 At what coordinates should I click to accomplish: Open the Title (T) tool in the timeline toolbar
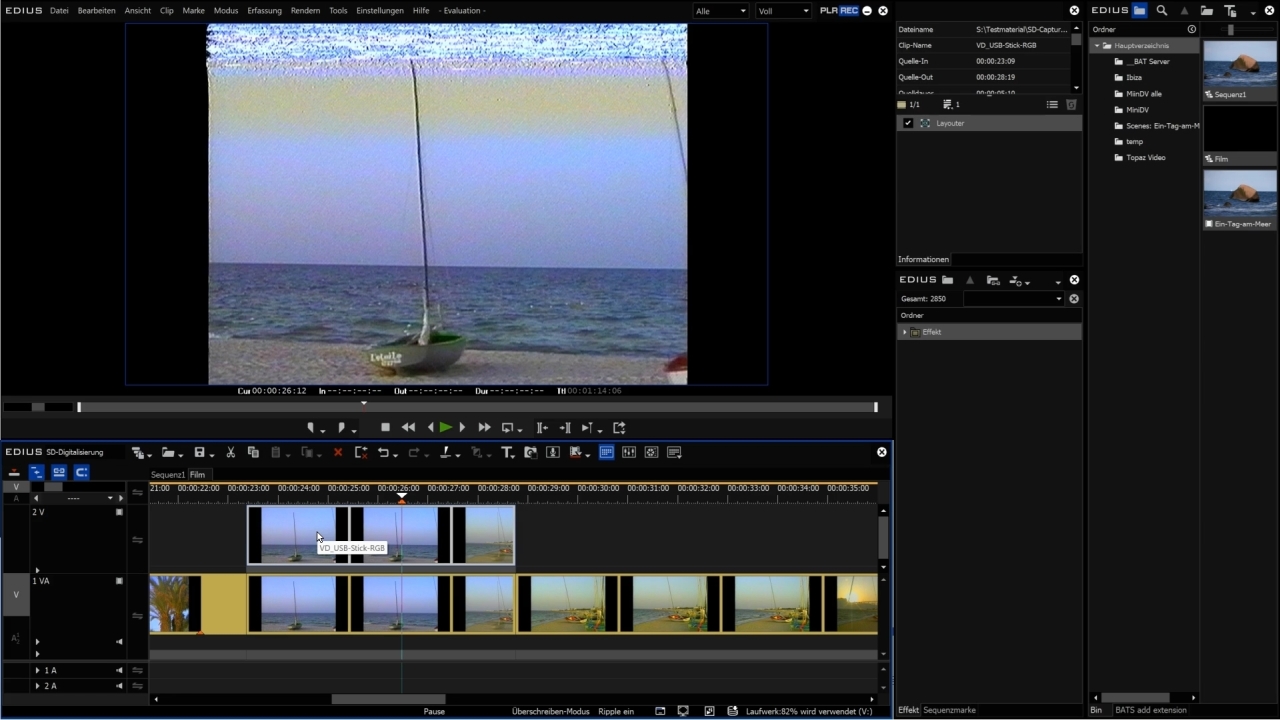(x=507, y=452)
